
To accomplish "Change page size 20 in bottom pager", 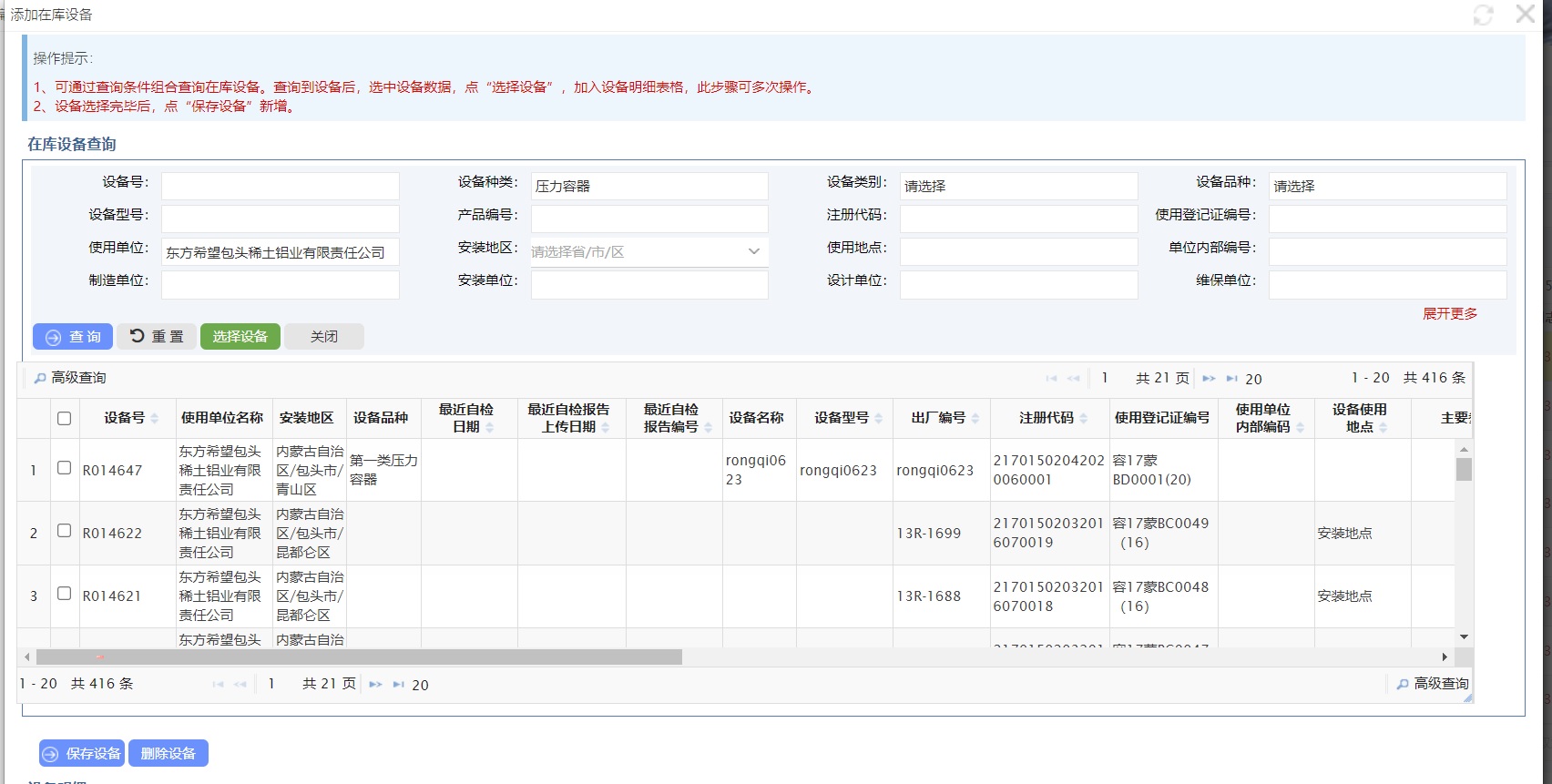I will tap(420, 685).
